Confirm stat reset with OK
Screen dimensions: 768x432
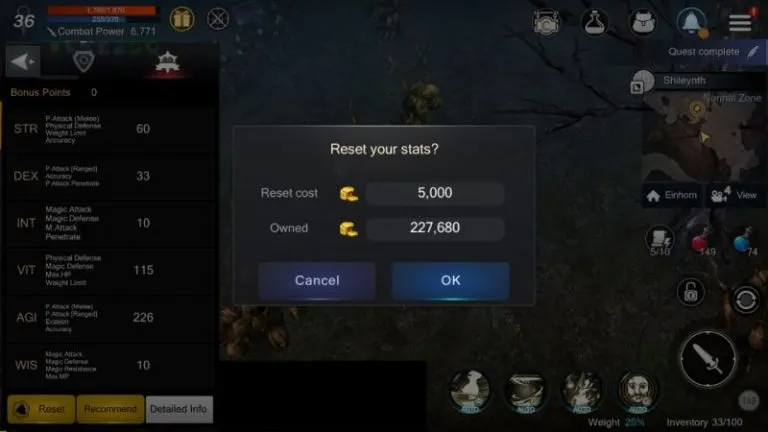[x=450, y=281]
